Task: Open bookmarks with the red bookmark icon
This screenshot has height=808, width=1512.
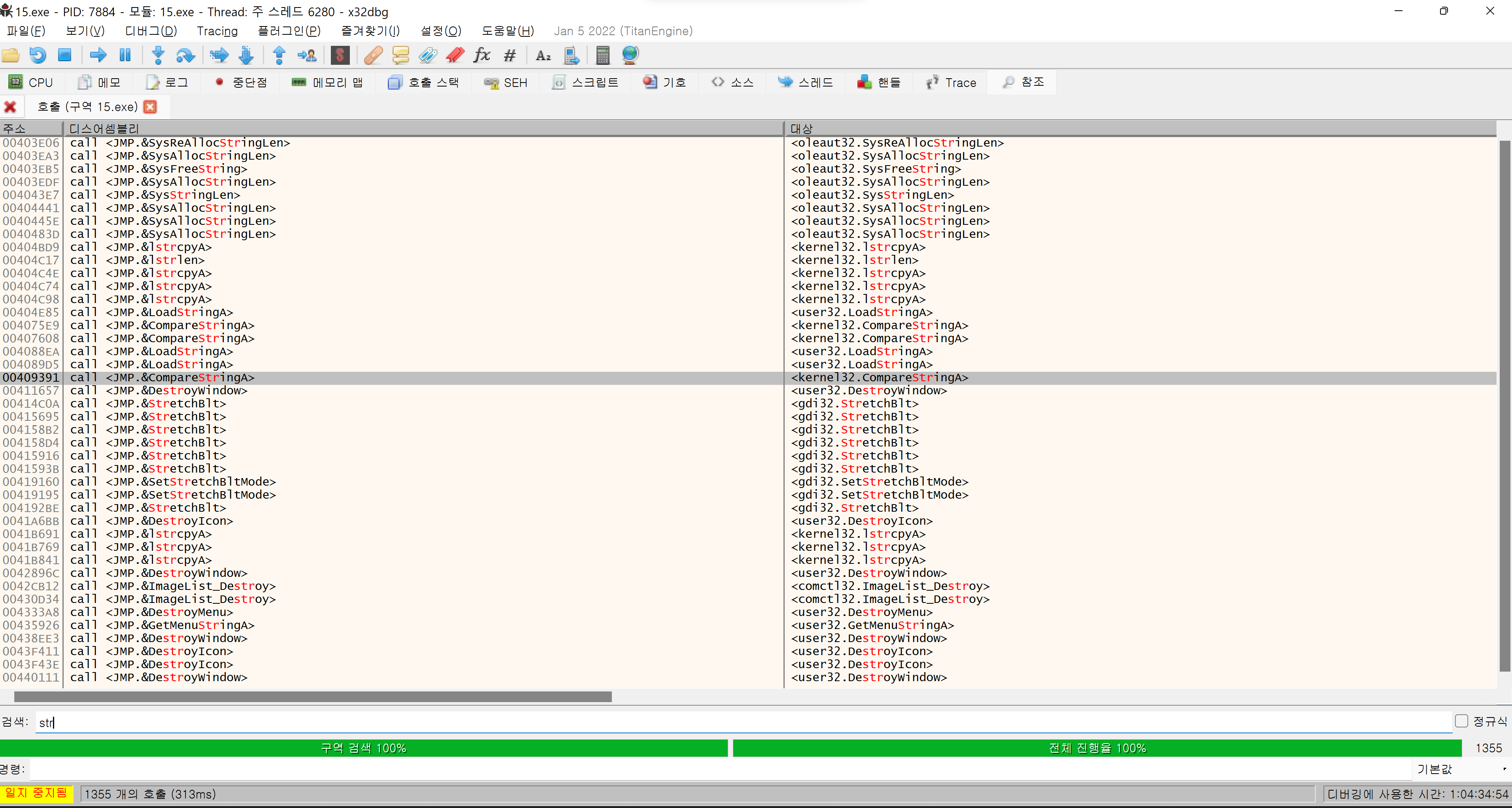Action: click(x=455, y=56)
